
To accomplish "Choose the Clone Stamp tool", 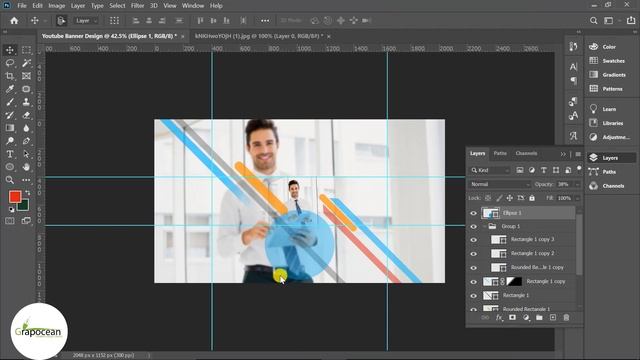I will (x=26, y=102).
